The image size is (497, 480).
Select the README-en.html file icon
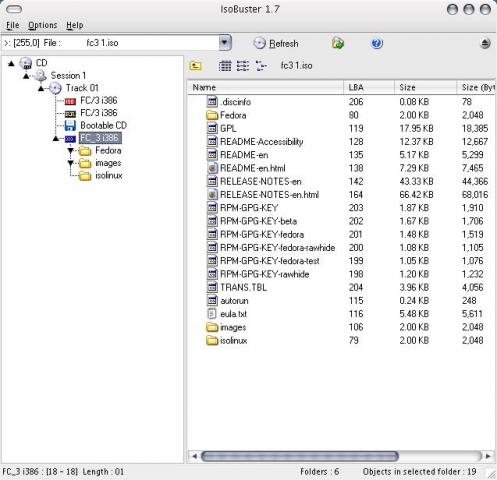212,168
